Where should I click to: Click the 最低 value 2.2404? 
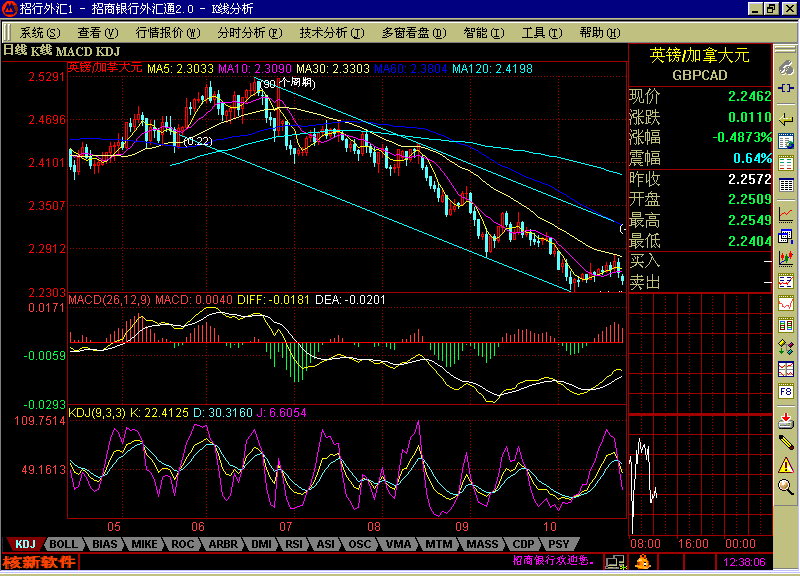pyautogui.click(x=749, y=241)
